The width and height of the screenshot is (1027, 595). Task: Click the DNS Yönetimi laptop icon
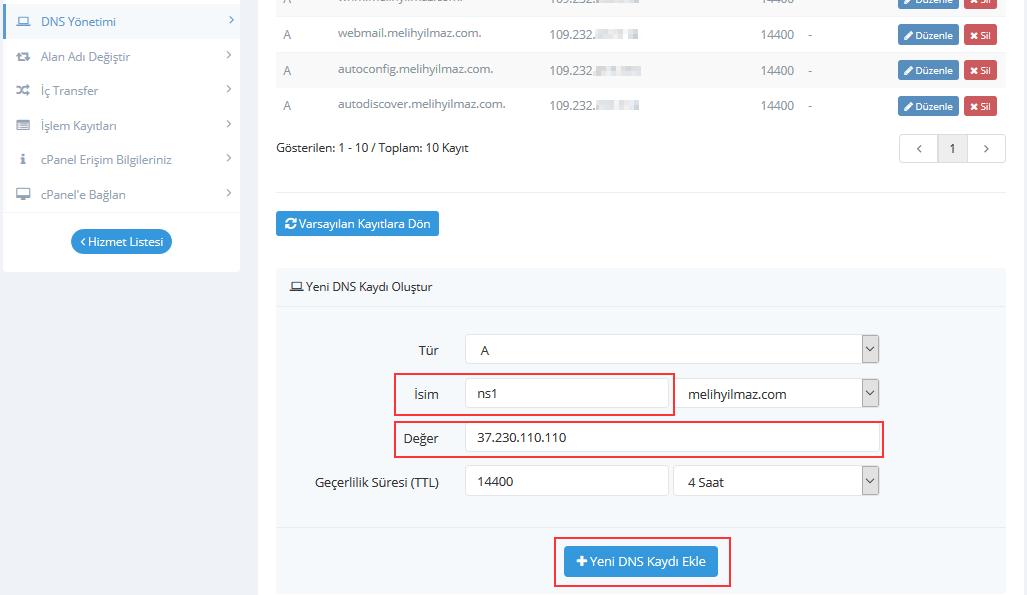(x=23, y=21)
